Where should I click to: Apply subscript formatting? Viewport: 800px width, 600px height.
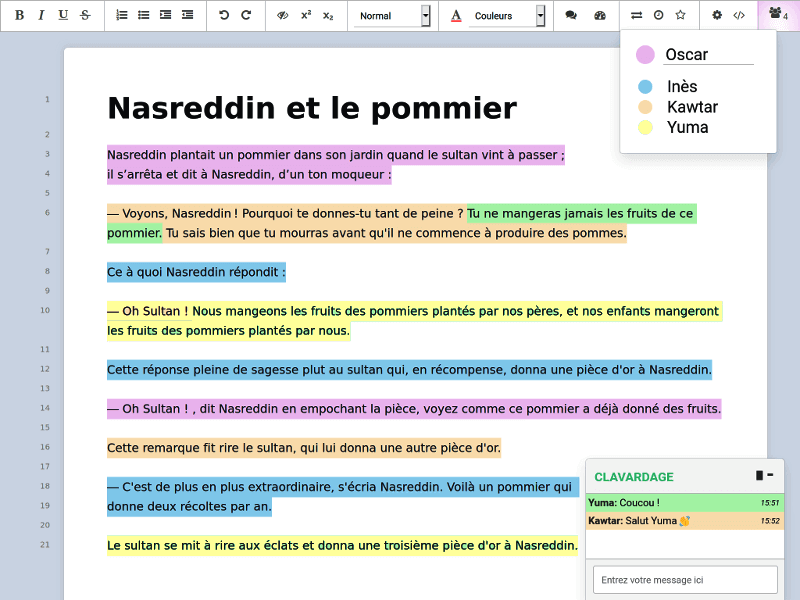click(x=328, y=15)
